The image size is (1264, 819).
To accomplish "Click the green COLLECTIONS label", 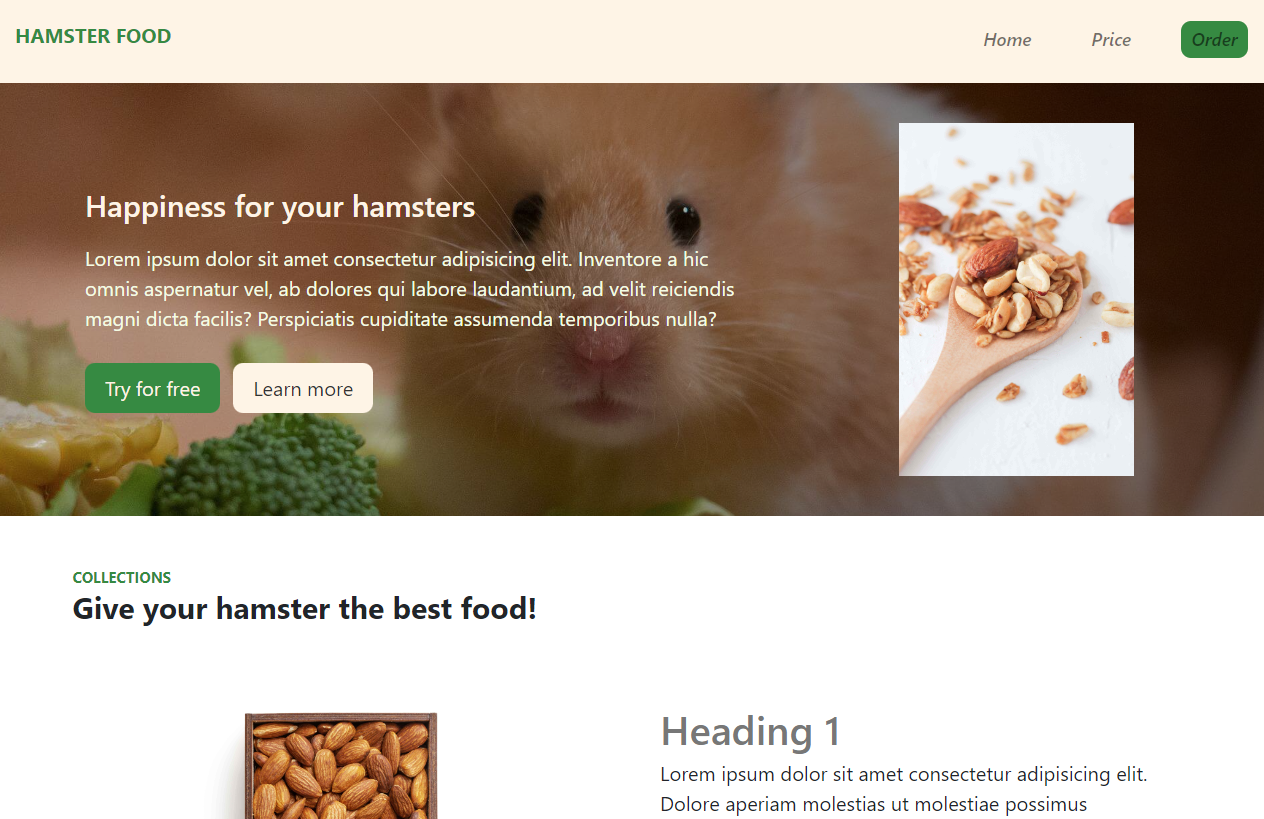I will click(x=122, y=578).
